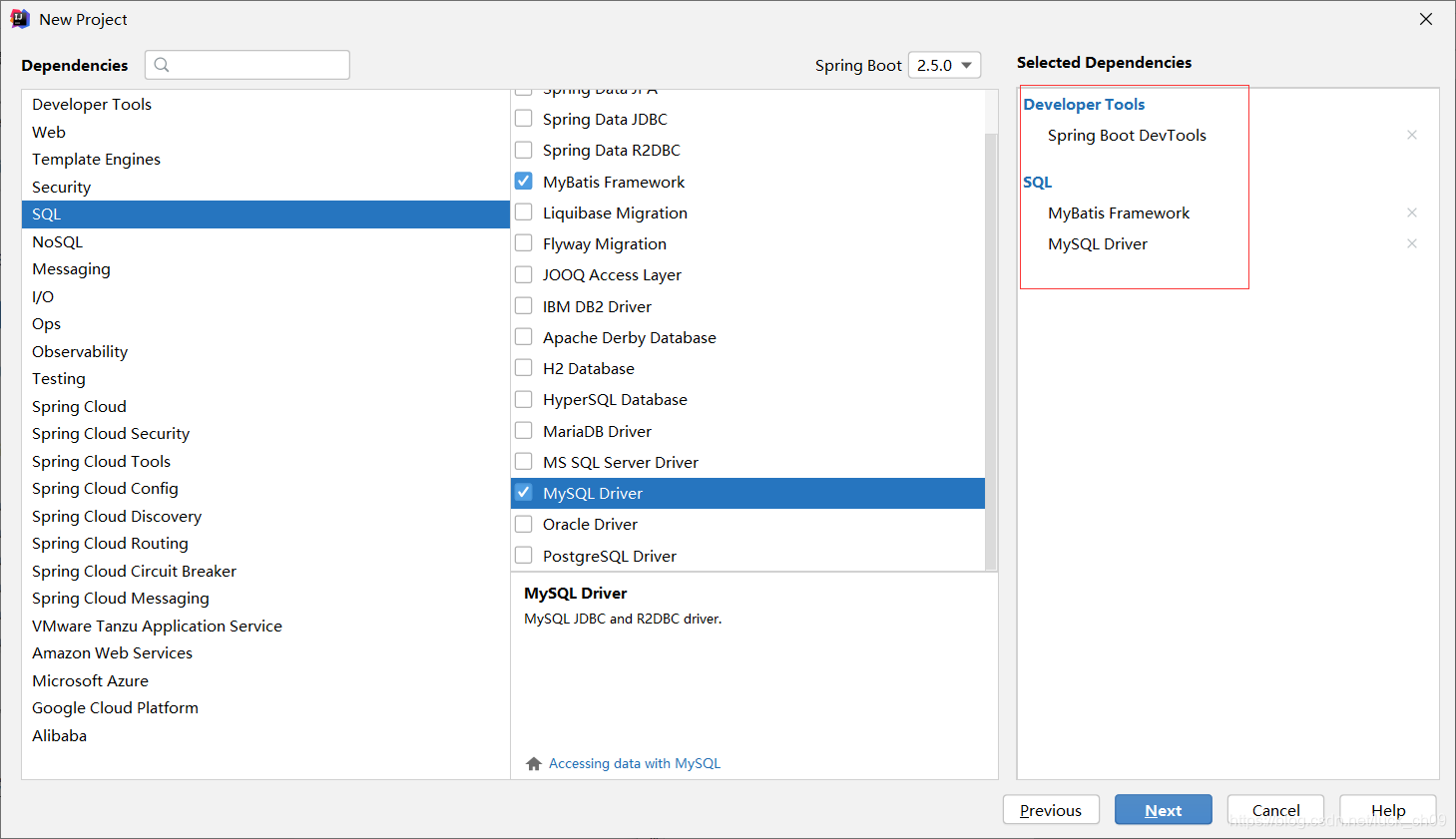Enable the Spring Data JDBC checkbox

523,119
